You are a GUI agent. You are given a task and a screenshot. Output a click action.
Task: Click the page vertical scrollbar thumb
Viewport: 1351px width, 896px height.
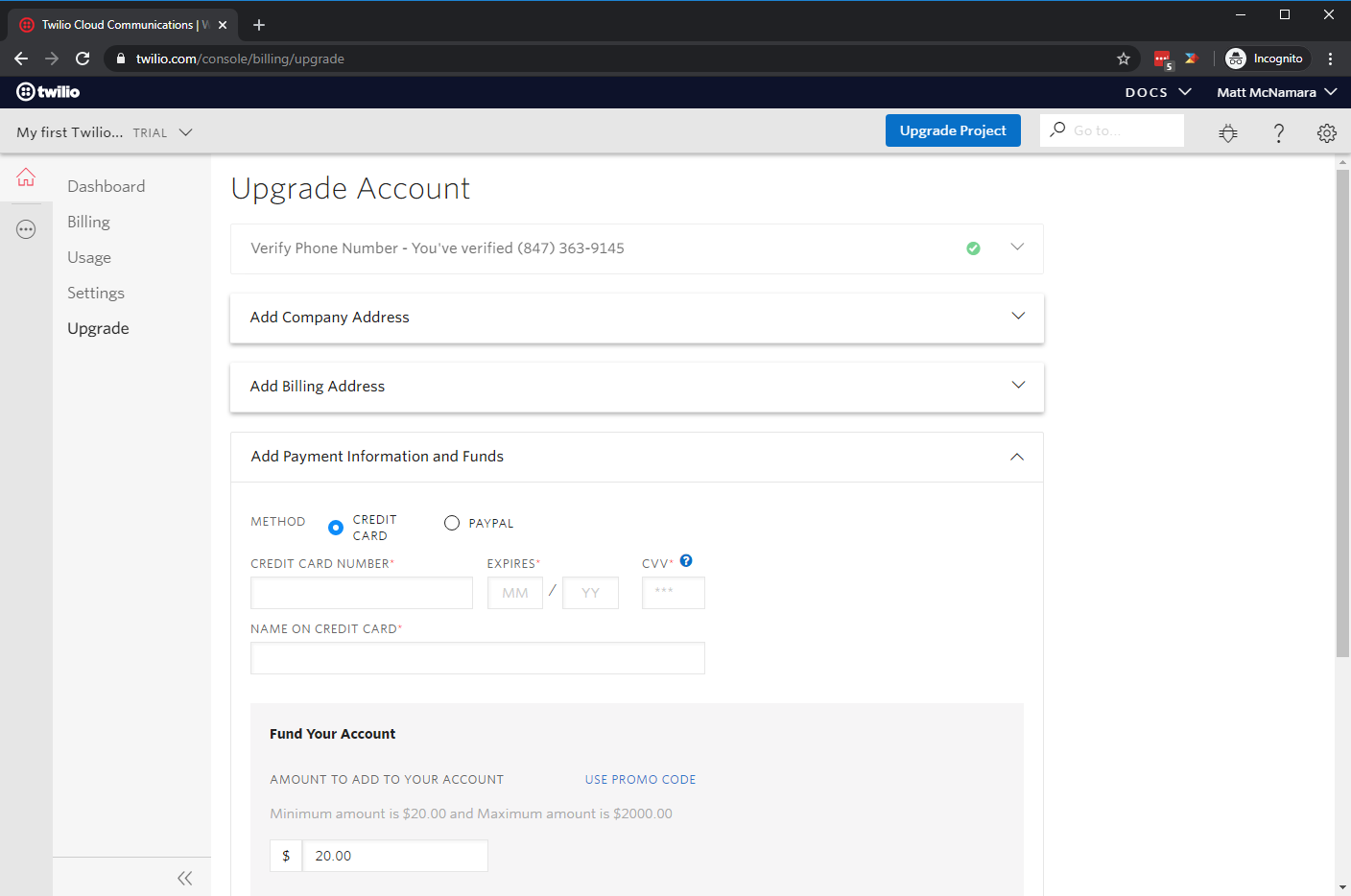(x=1342, y=413)
